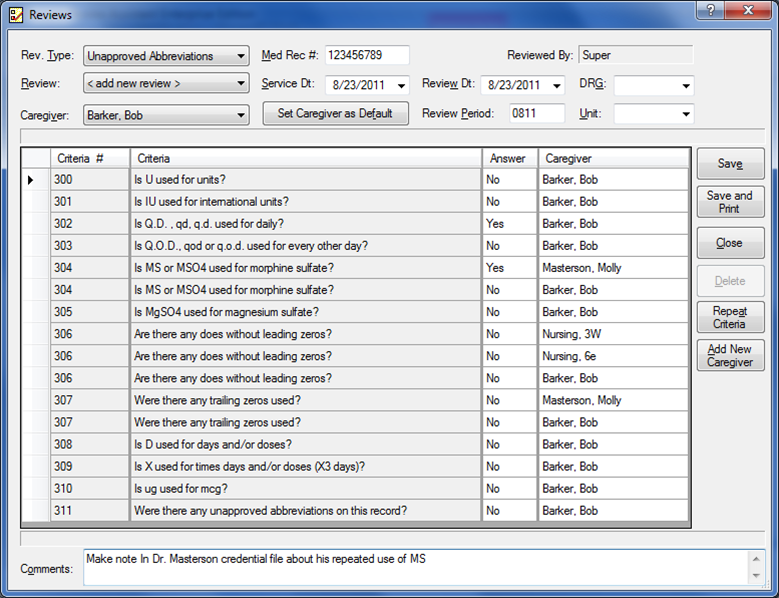Viewport: 779px width, 598px height.
Task: Click the help question mark button
Action: pos(711,10)
